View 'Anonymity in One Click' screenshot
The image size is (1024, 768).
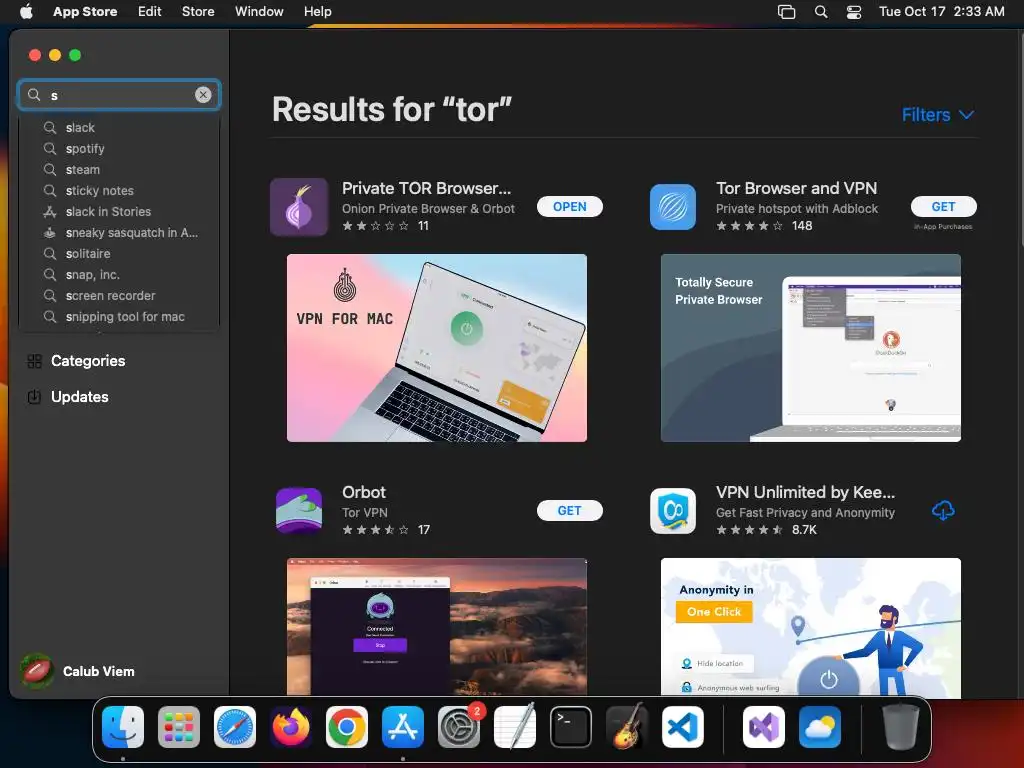(810, 627)
